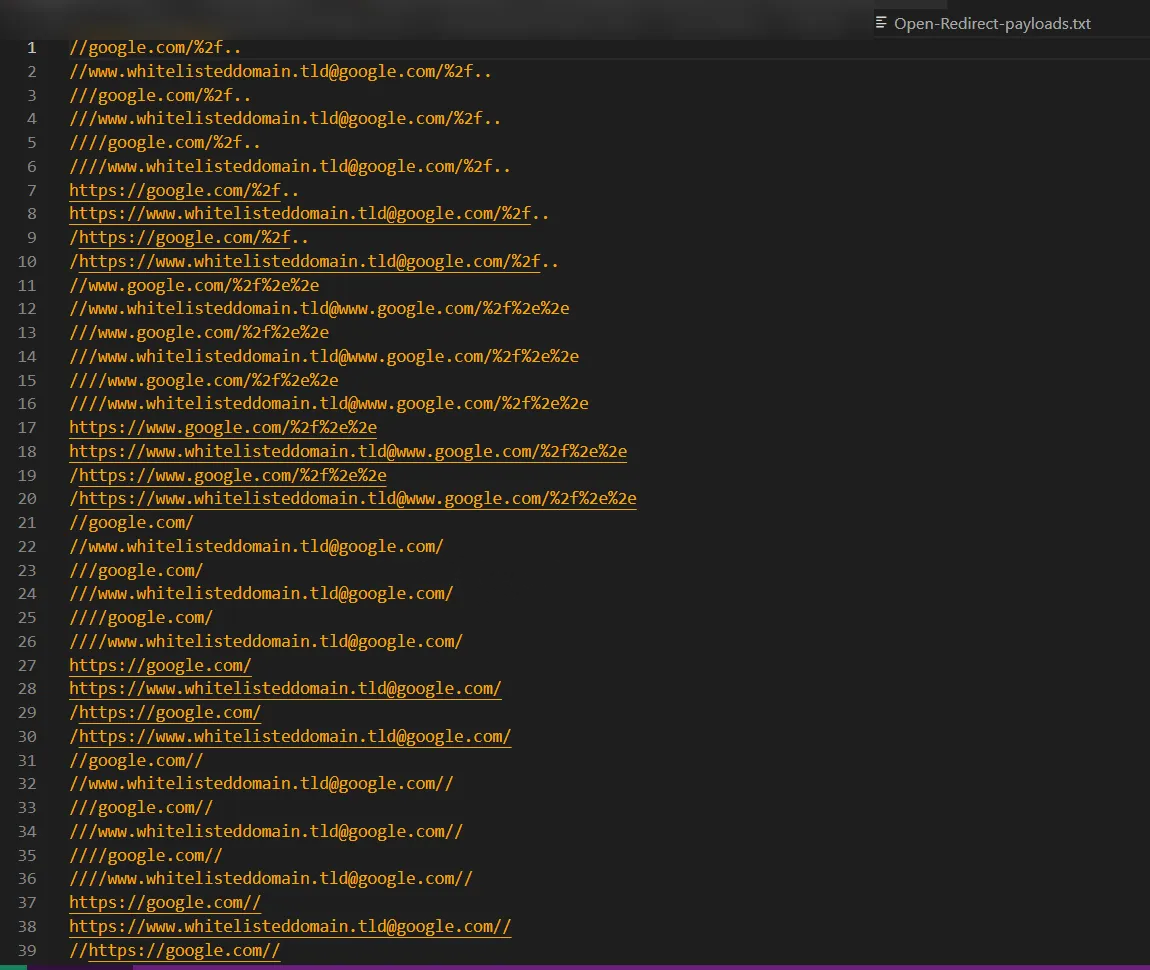Click line 31 text //google.com//
The width and height of the screenshot is (1150, 970).
pos(136,761)
